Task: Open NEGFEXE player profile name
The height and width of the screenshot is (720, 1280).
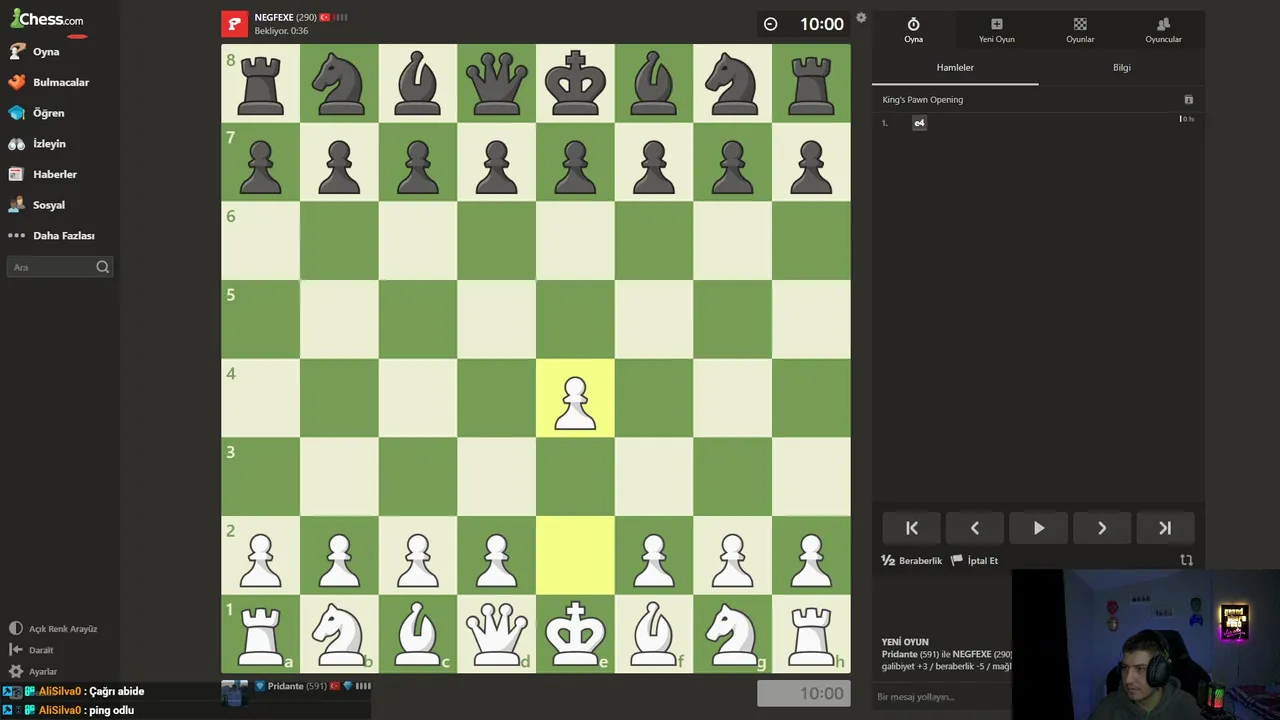Action: point(272,18)
